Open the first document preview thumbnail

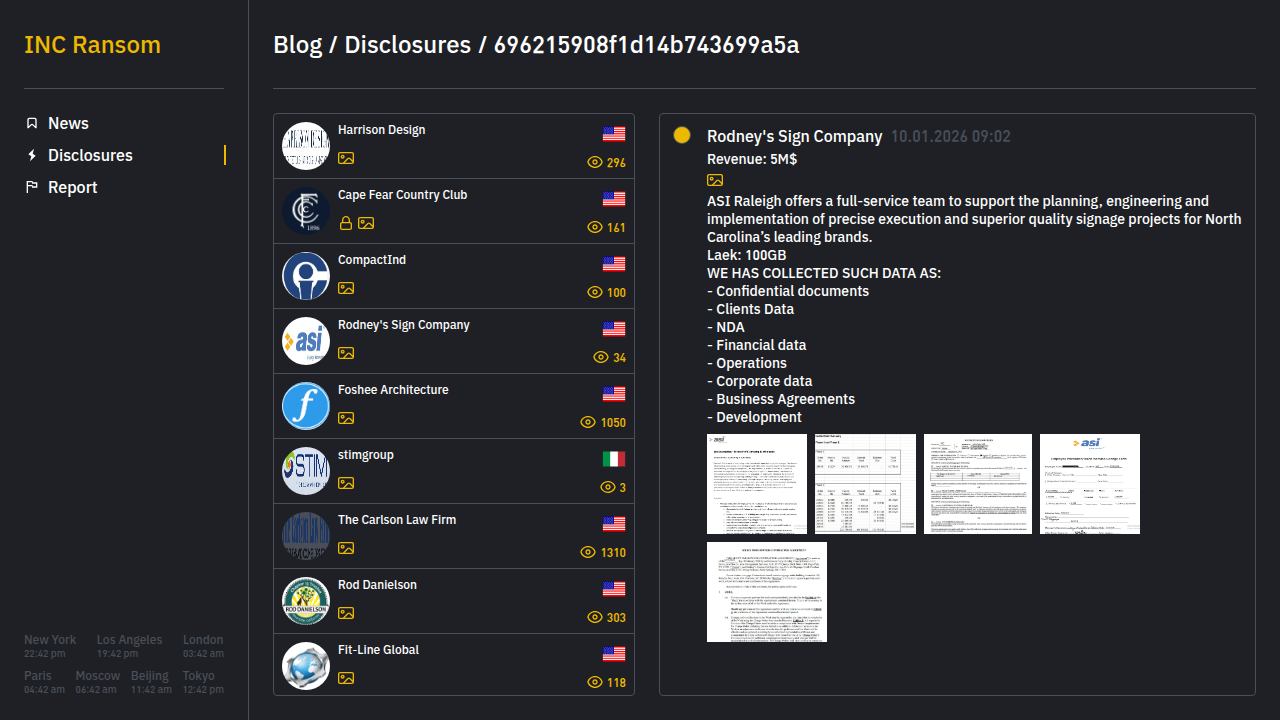click(757, 484)
